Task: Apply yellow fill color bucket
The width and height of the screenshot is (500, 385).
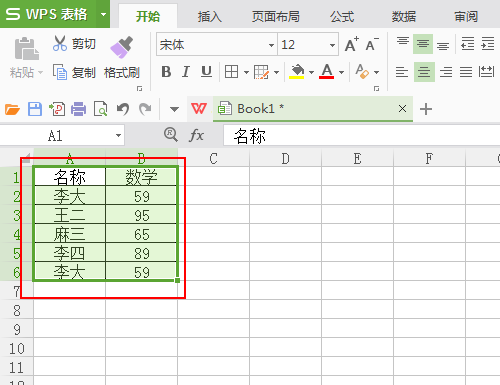Action: (x=297, y=71)
